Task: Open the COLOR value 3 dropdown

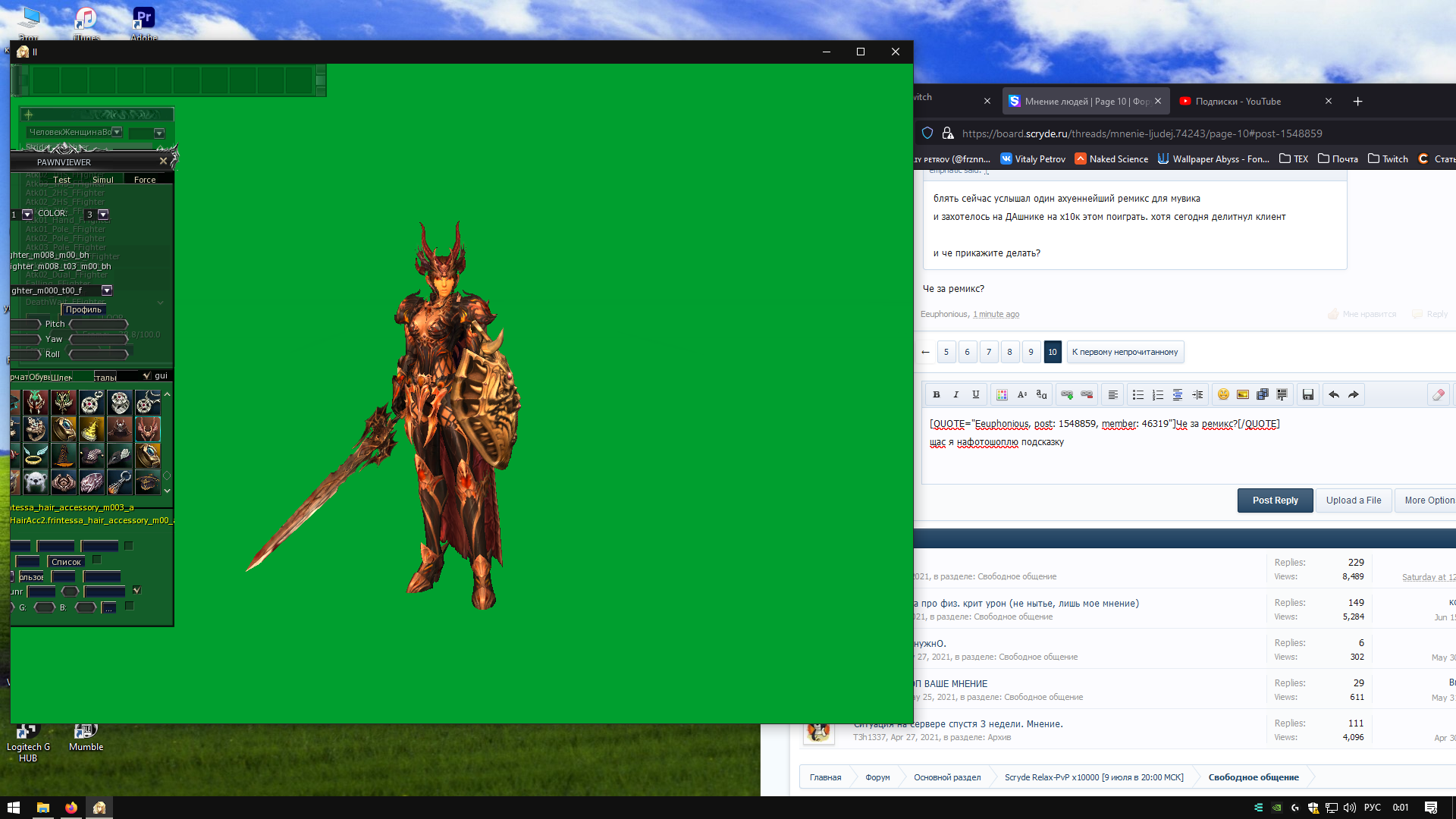Action: point(104,215)
